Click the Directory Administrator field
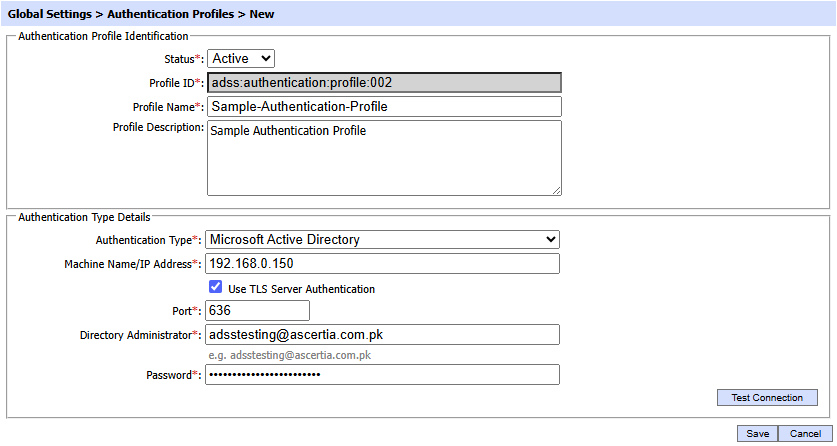Viewport: 837px width, 446px height. (x=382, y=335)
